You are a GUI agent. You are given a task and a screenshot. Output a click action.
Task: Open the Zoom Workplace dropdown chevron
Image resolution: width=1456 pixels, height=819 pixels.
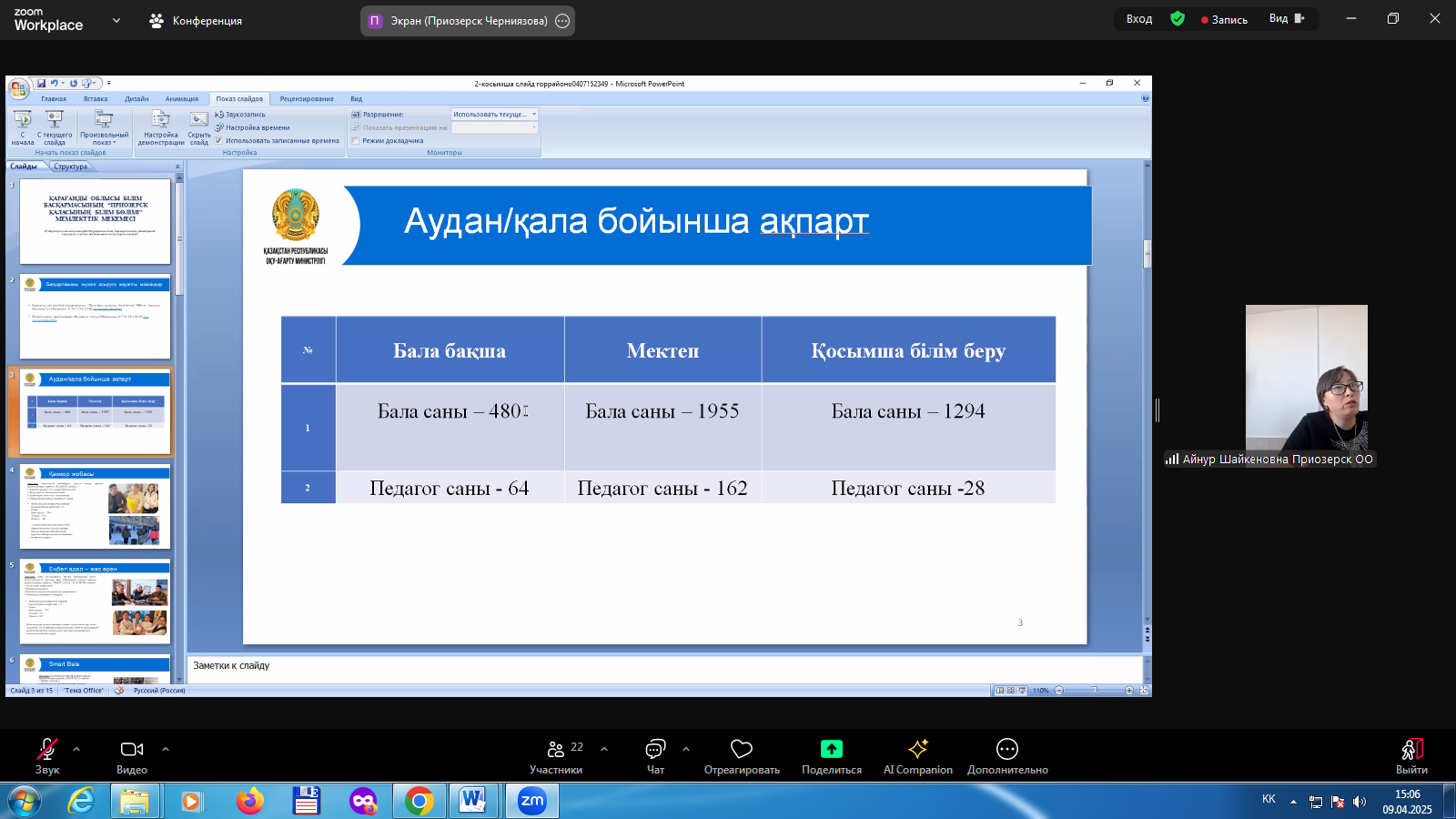pos(116,20)
